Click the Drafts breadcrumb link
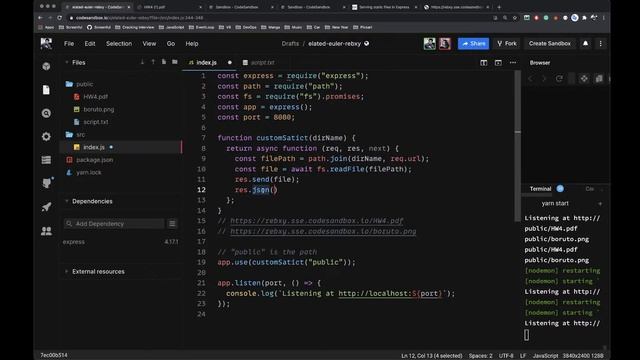This screenshot has height=360, width=640. [290, 43]
